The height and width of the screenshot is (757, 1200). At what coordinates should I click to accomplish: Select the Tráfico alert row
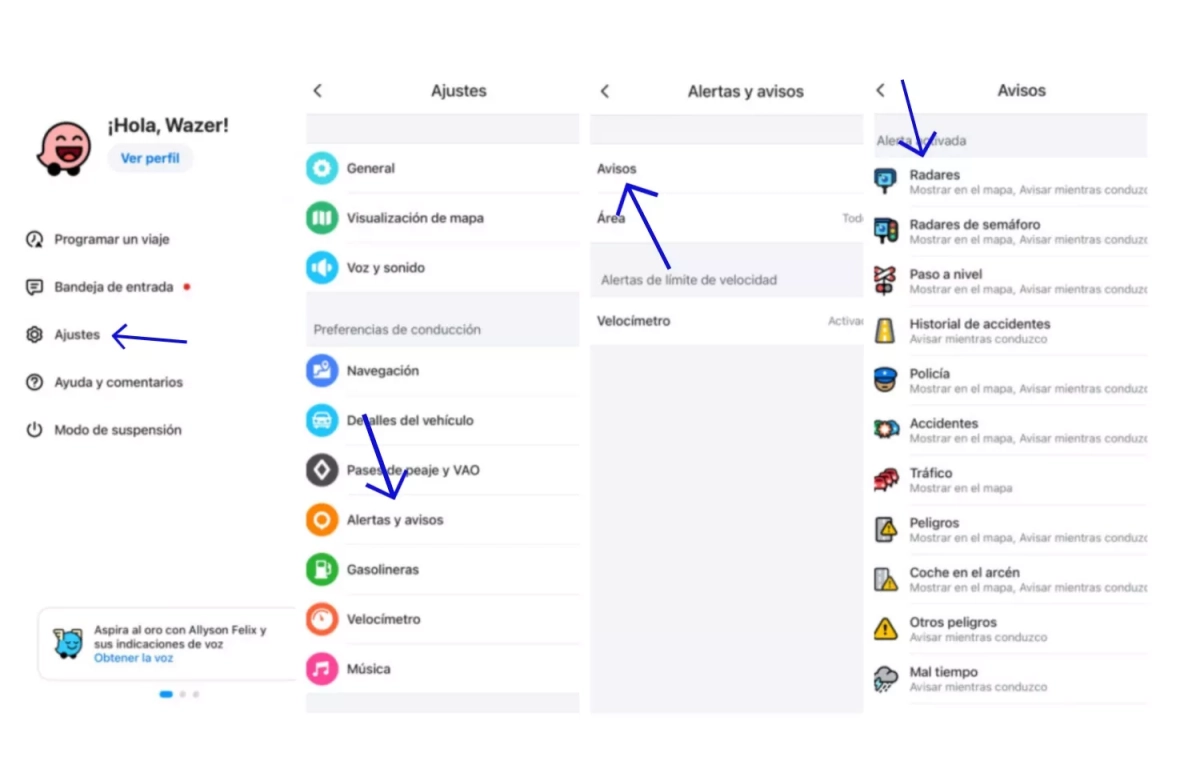pyautogui.click(x=1010, y=480)
